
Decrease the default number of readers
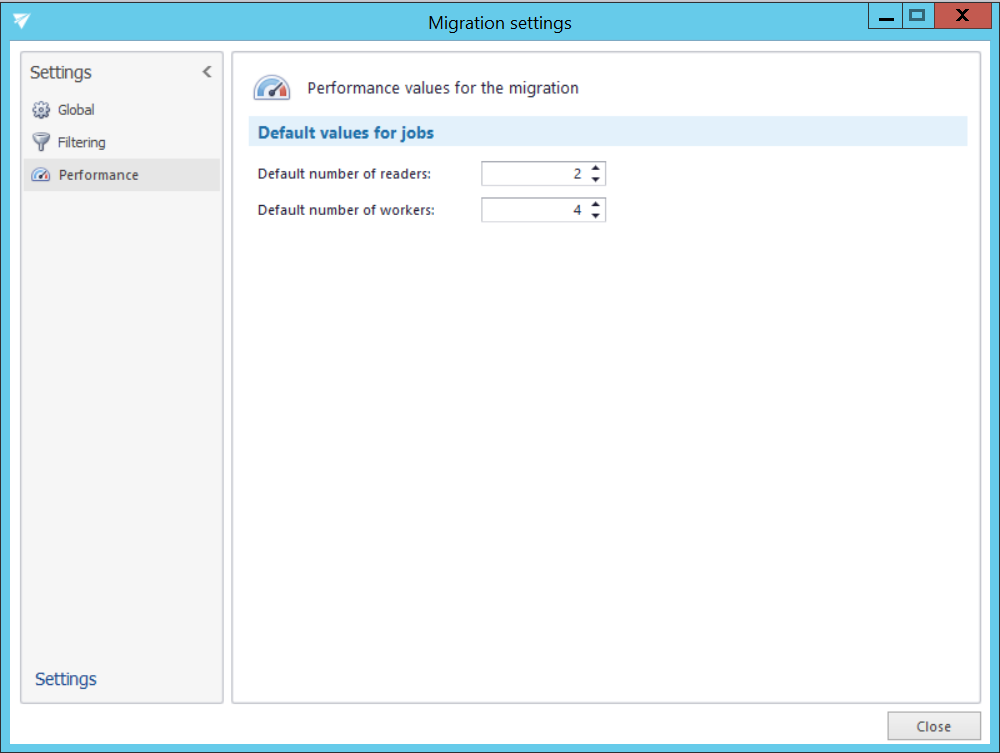point(596,180)
